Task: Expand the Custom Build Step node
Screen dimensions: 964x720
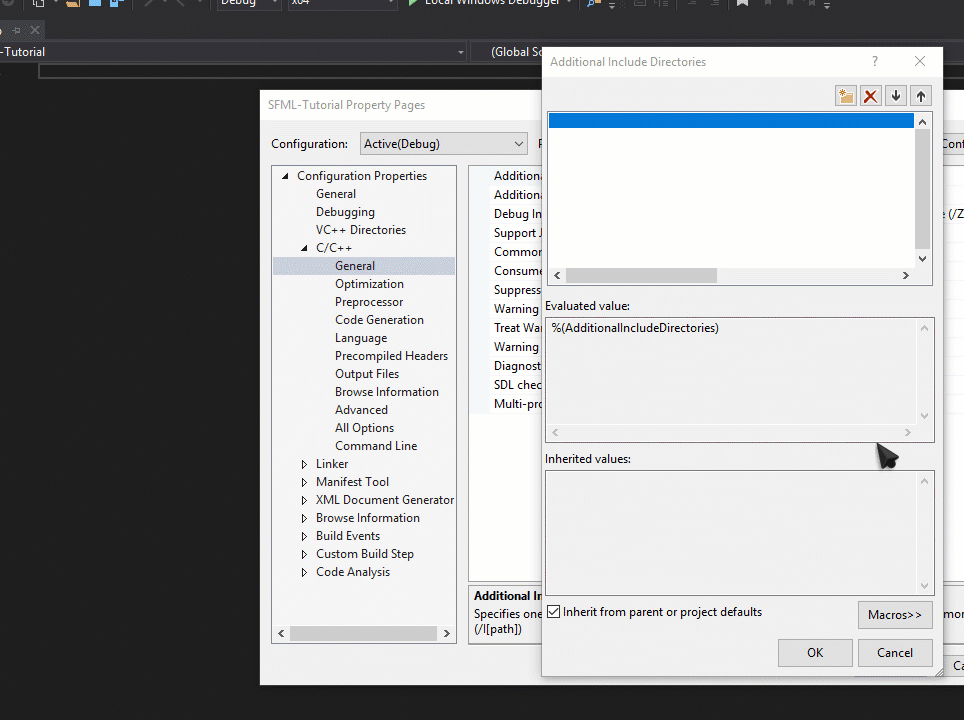Action: click(304, 555)
